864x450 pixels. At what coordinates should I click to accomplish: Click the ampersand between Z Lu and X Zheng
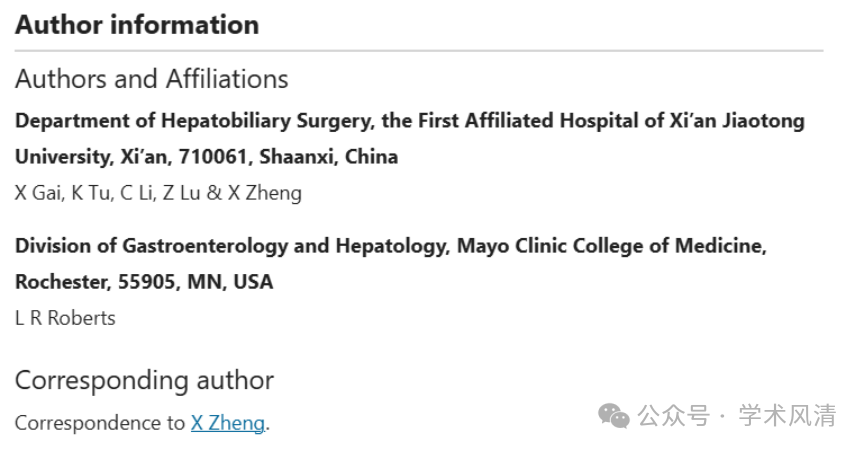point(214,193)
